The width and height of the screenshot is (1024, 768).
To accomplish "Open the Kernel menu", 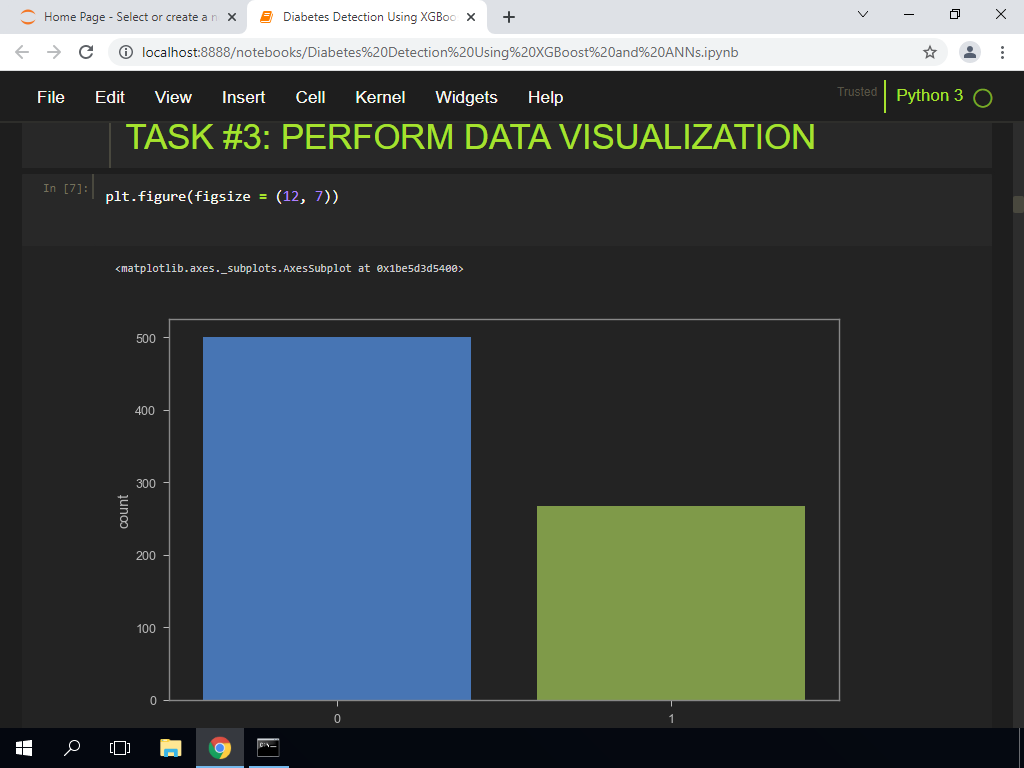I will [380, 97].
